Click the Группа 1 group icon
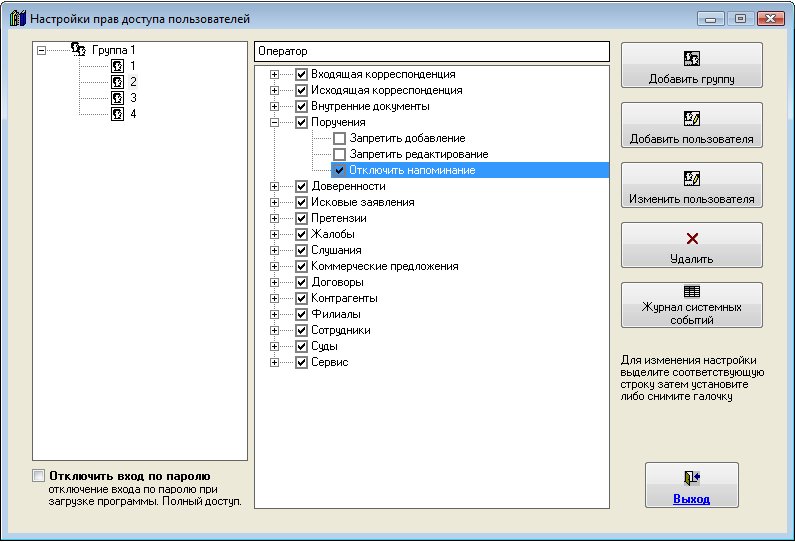 click(78, 49)
